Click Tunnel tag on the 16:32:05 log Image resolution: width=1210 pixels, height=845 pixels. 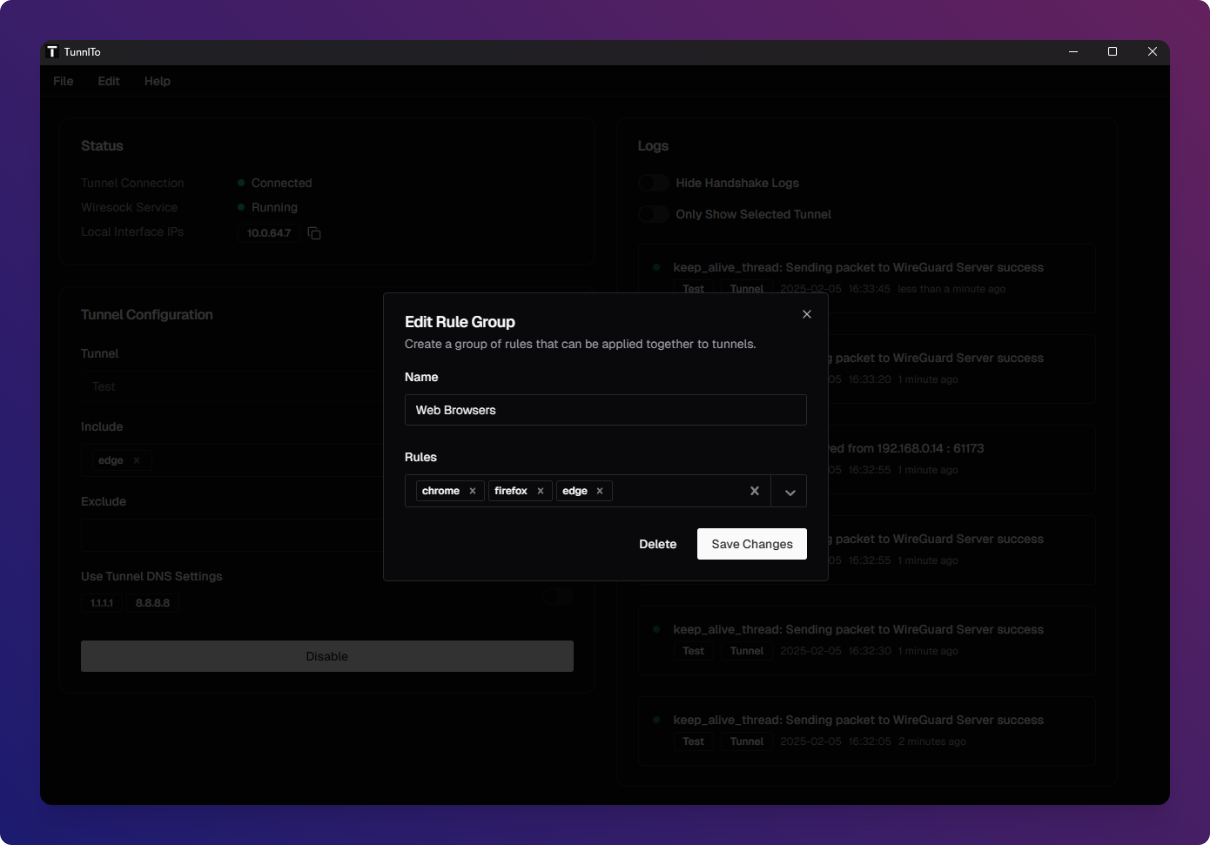pos(747,742)
